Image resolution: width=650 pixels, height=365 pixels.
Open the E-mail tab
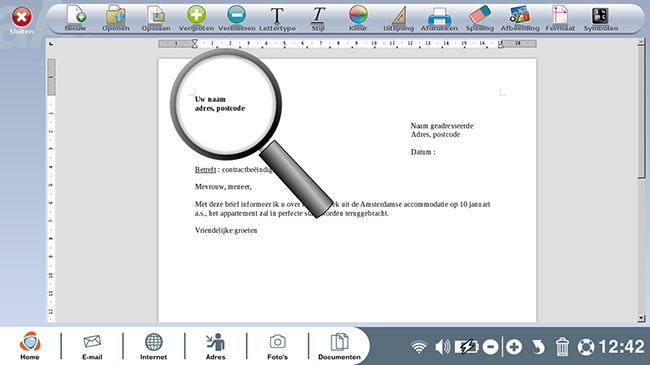coord(92,346)
